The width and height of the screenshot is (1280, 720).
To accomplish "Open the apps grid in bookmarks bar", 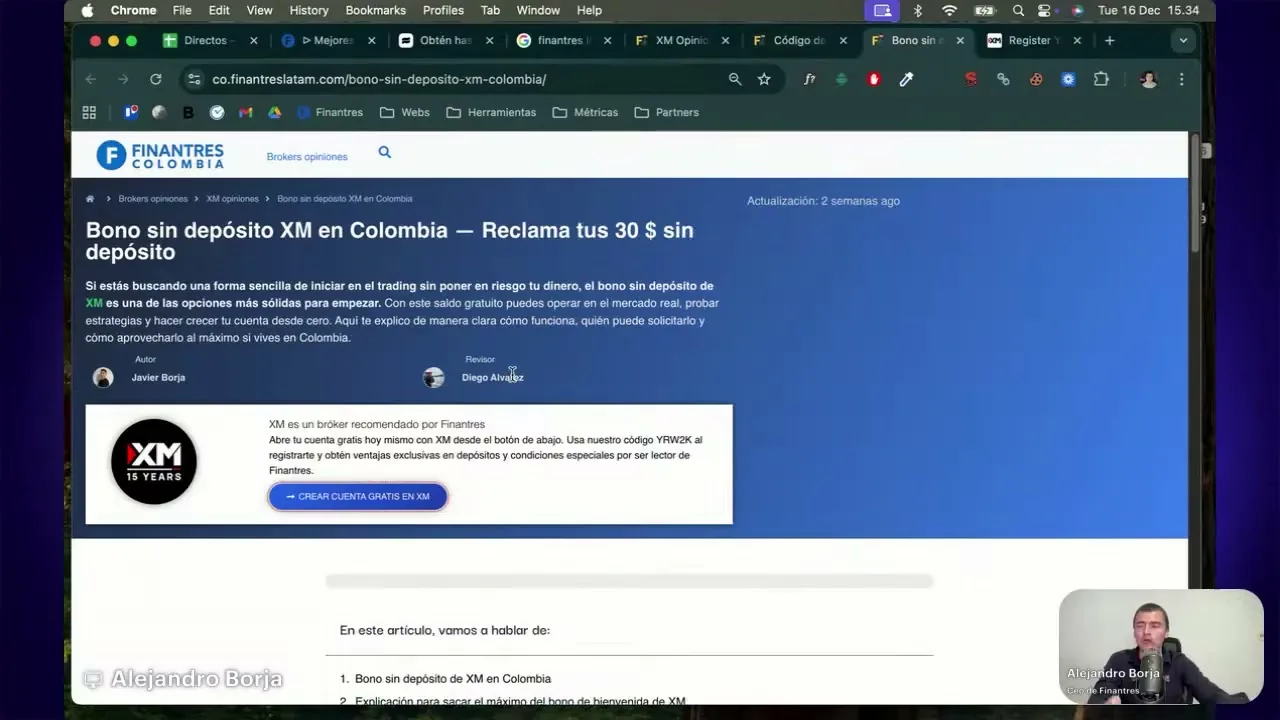I will coord(89,112).
